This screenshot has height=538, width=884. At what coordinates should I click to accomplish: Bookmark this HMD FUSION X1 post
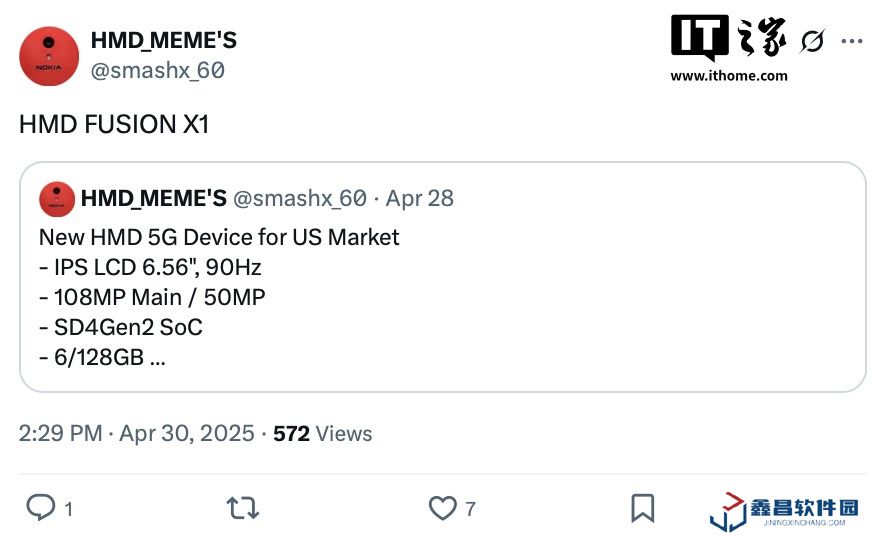click(642, 508)
